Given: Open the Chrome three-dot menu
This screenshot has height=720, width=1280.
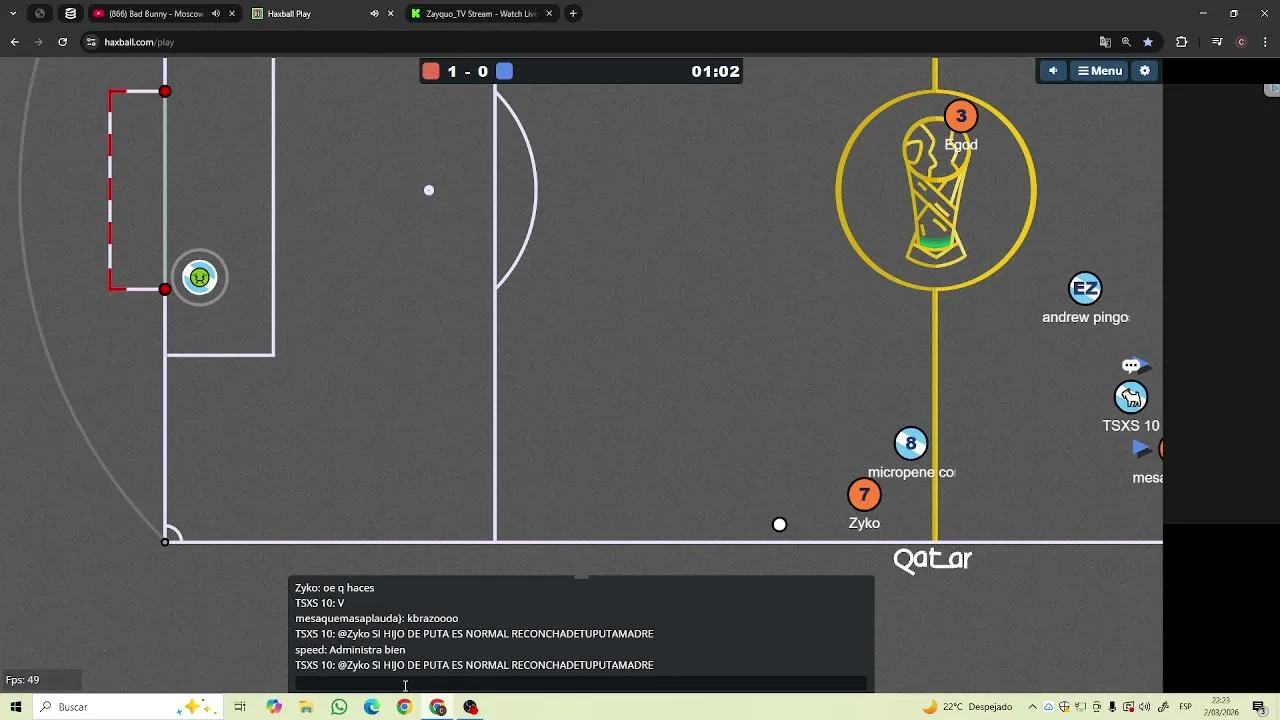Looking at the screenshot, I should click(1266, 42).
